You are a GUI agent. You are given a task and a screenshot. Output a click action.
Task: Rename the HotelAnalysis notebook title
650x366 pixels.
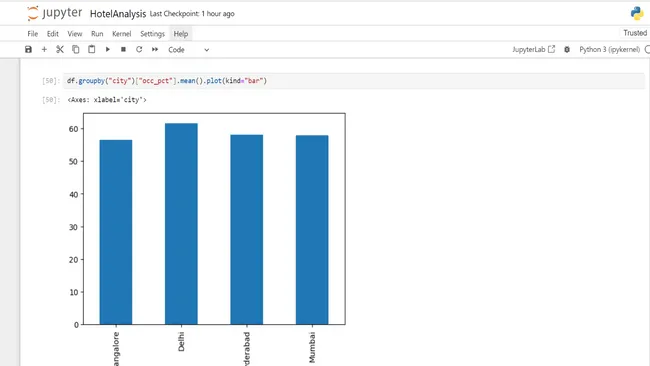[118, 14]
